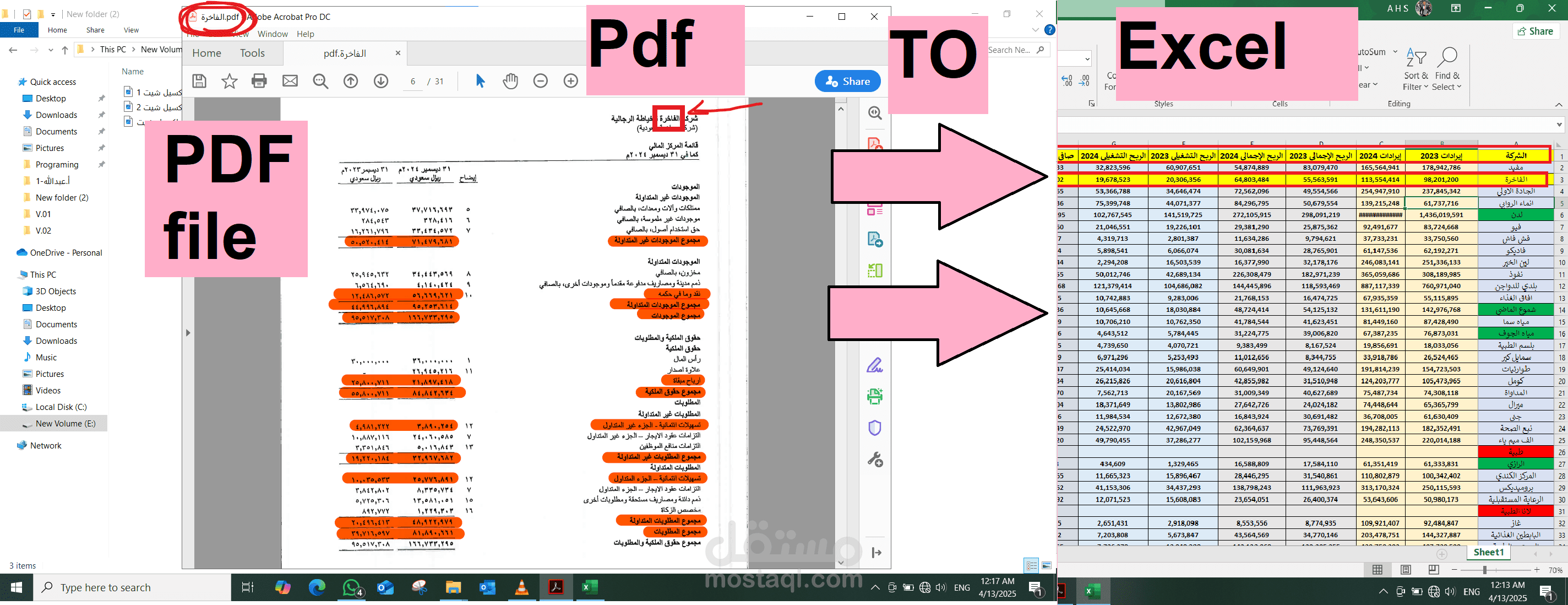Click the Save icon in Acrobat toolbar
The width and height of the screenshot is (1568, 605).
(x=200, y=81)
